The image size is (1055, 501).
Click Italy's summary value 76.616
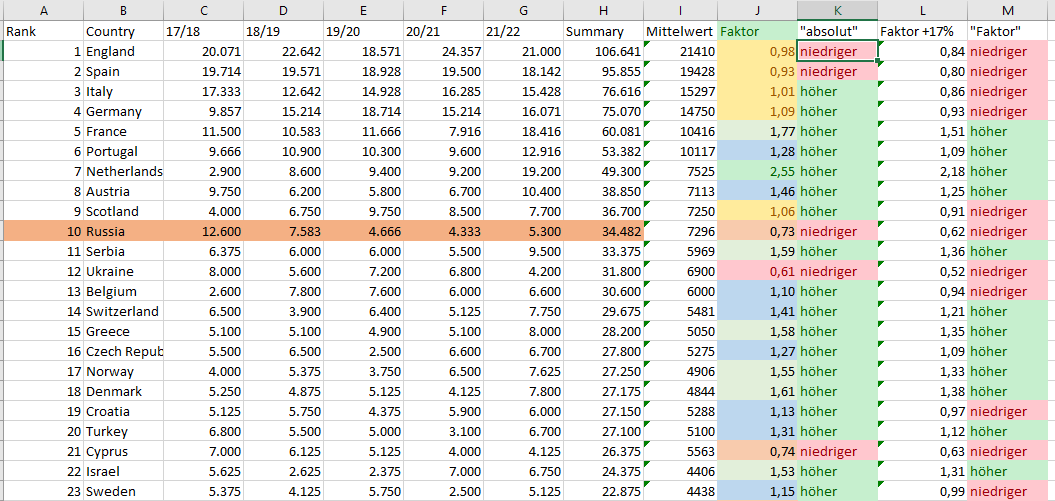tap(604, 91)
